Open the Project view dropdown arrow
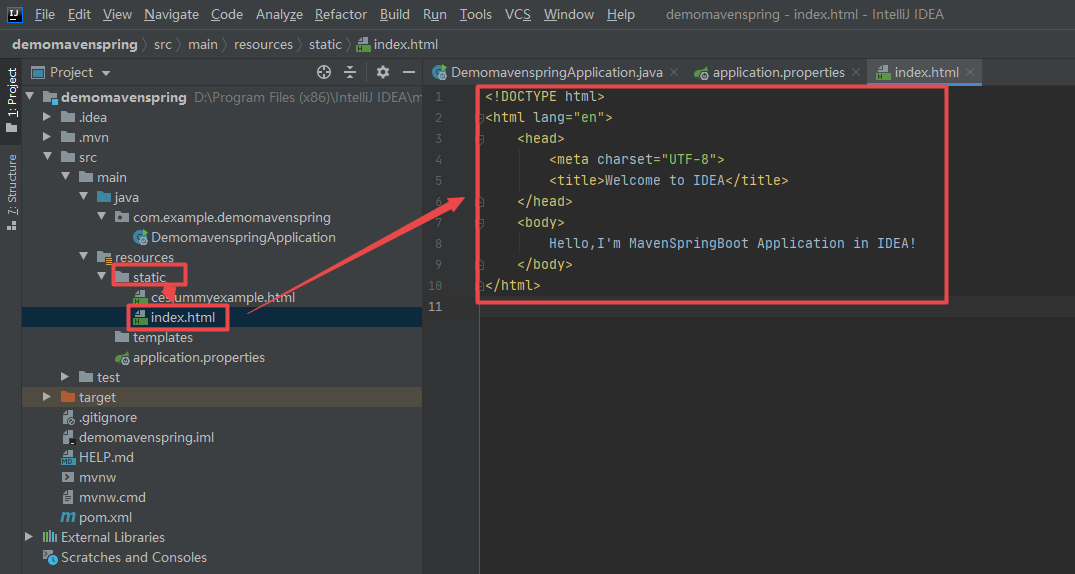1075x574 pixels. click(x=106, y=73)
